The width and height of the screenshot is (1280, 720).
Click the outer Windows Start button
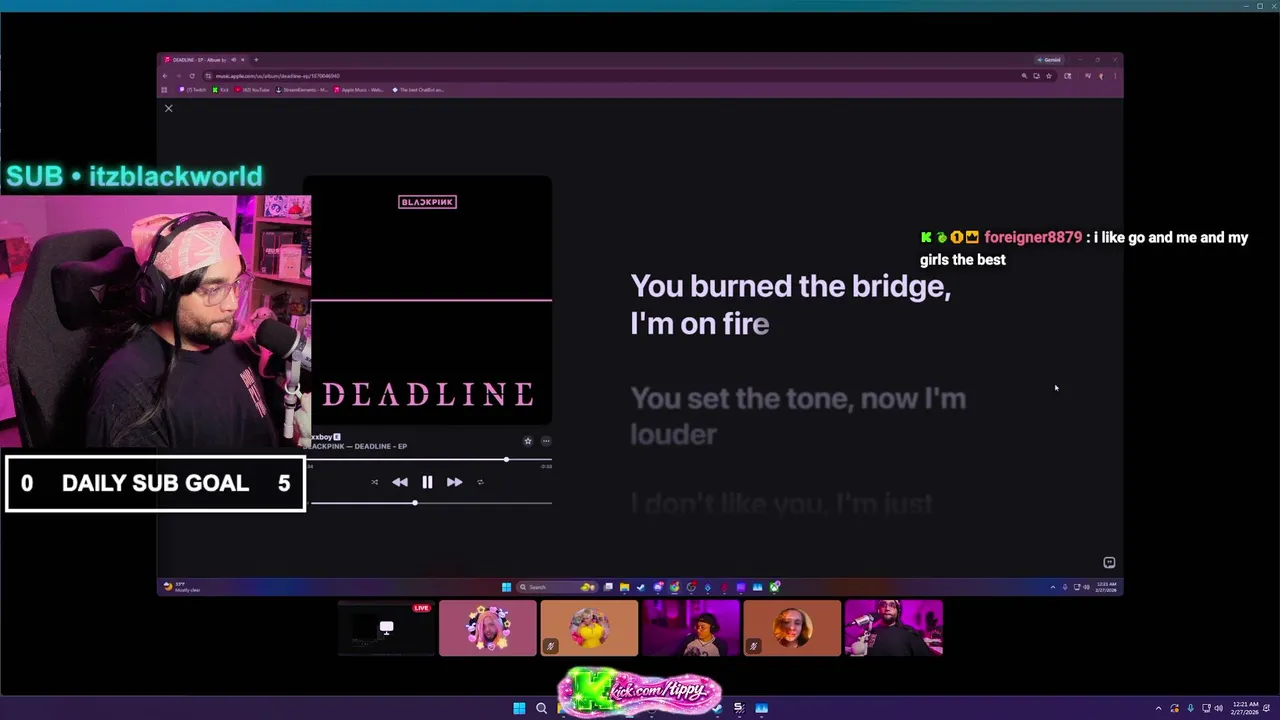click(519, 708)
